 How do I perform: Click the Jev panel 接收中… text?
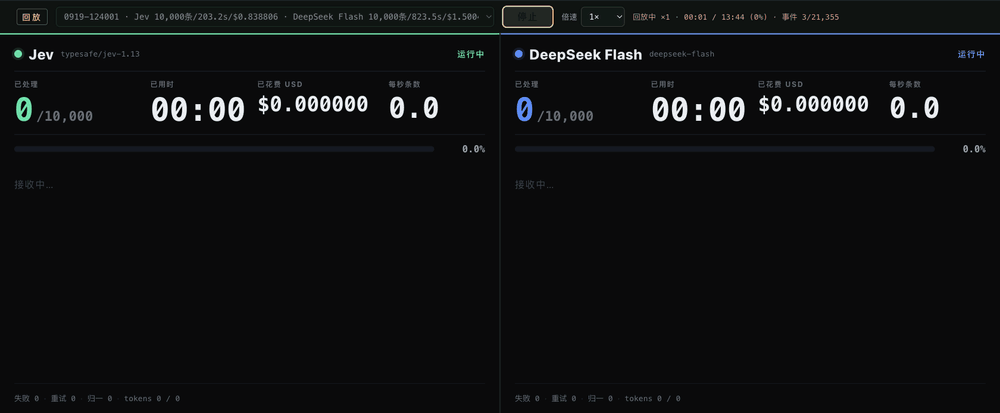click(x=34, y=185)
